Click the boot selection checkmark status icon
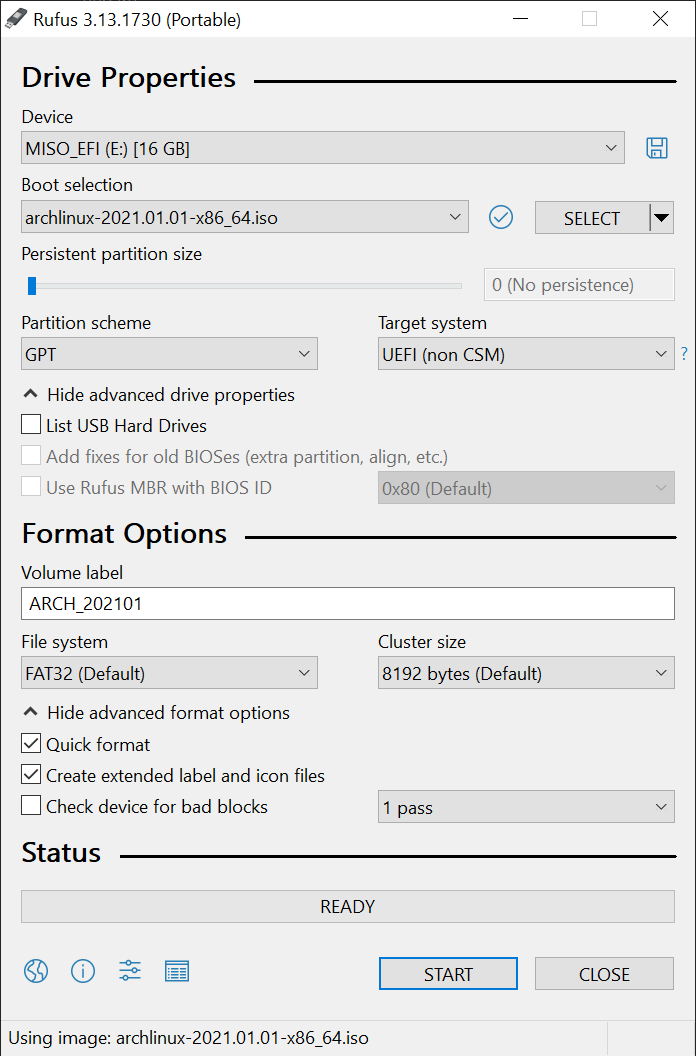Image resolution: width=696 pixels, height=1056 pixels. (x=501, y=217)
